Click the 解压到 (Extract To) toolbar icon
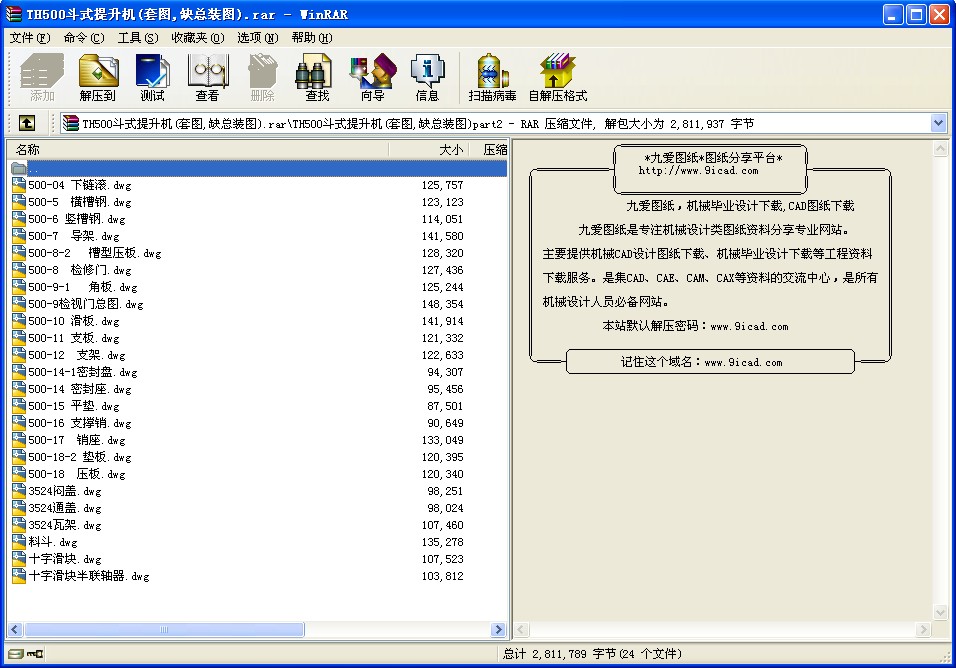This screenshot has height=668, width=956. [98, 77]
